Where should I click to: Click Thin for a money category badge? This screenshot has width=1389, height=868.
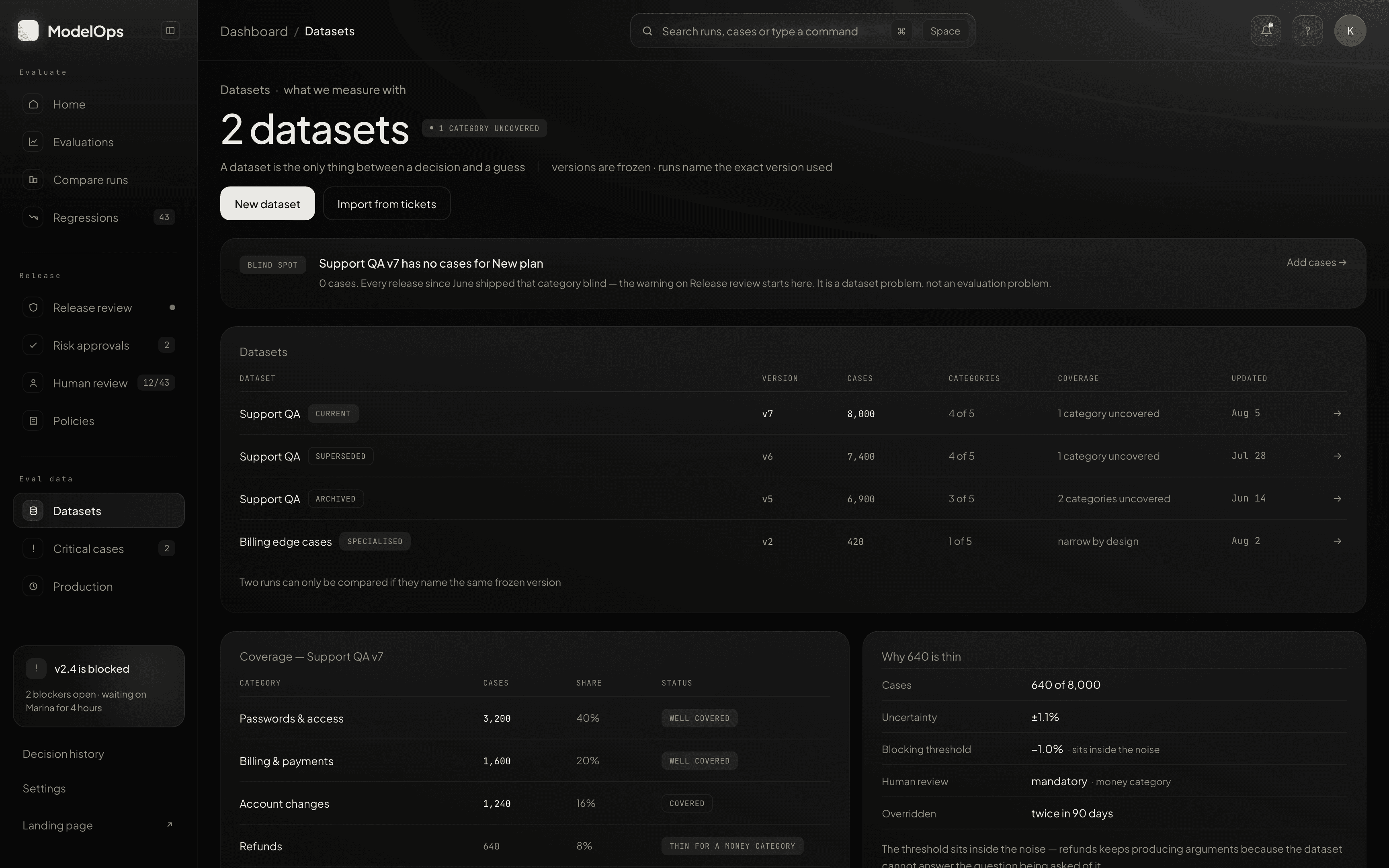(x=732, y=845)
